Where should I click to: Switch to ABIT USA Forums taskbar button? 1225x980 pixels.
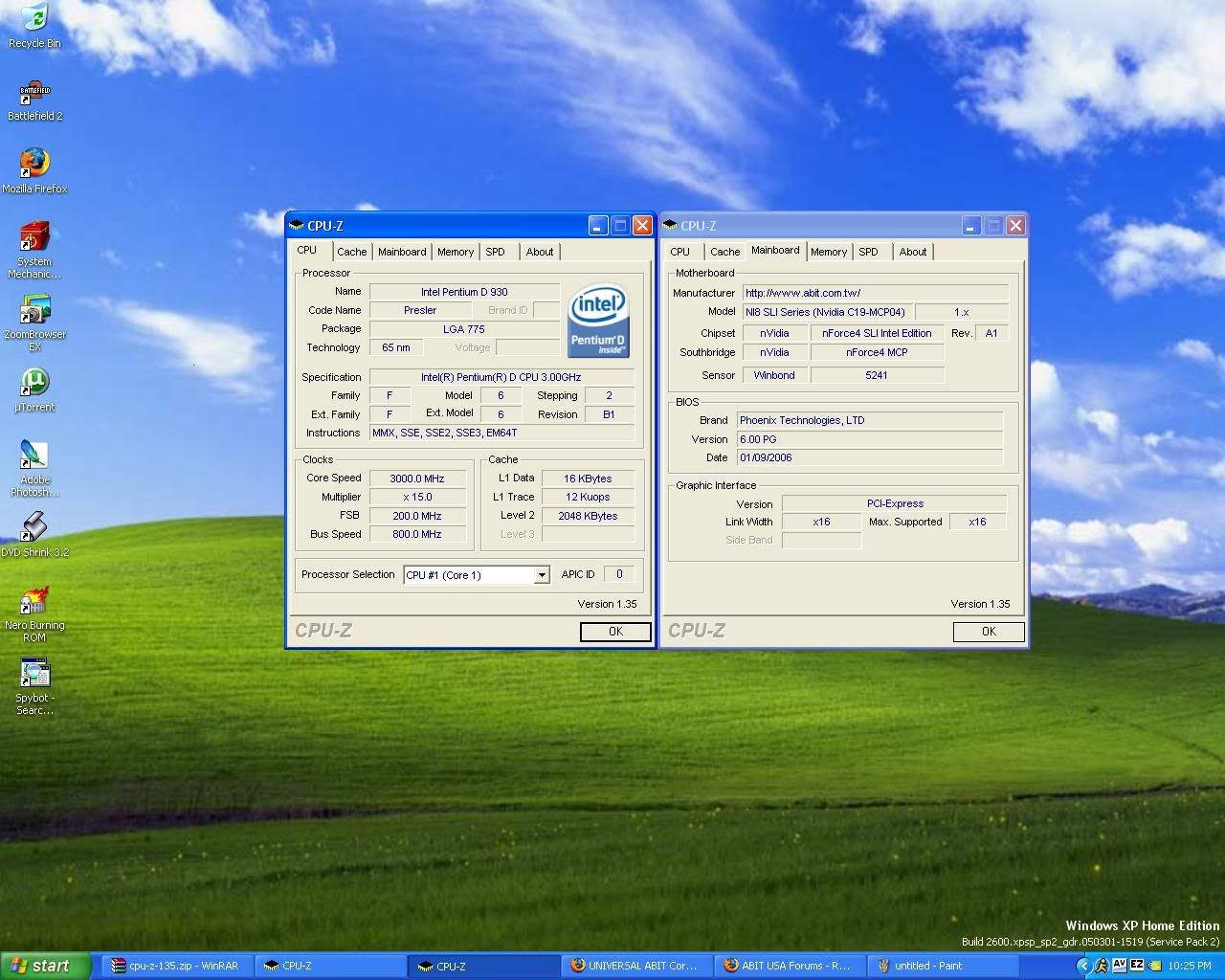pos(789,966)
